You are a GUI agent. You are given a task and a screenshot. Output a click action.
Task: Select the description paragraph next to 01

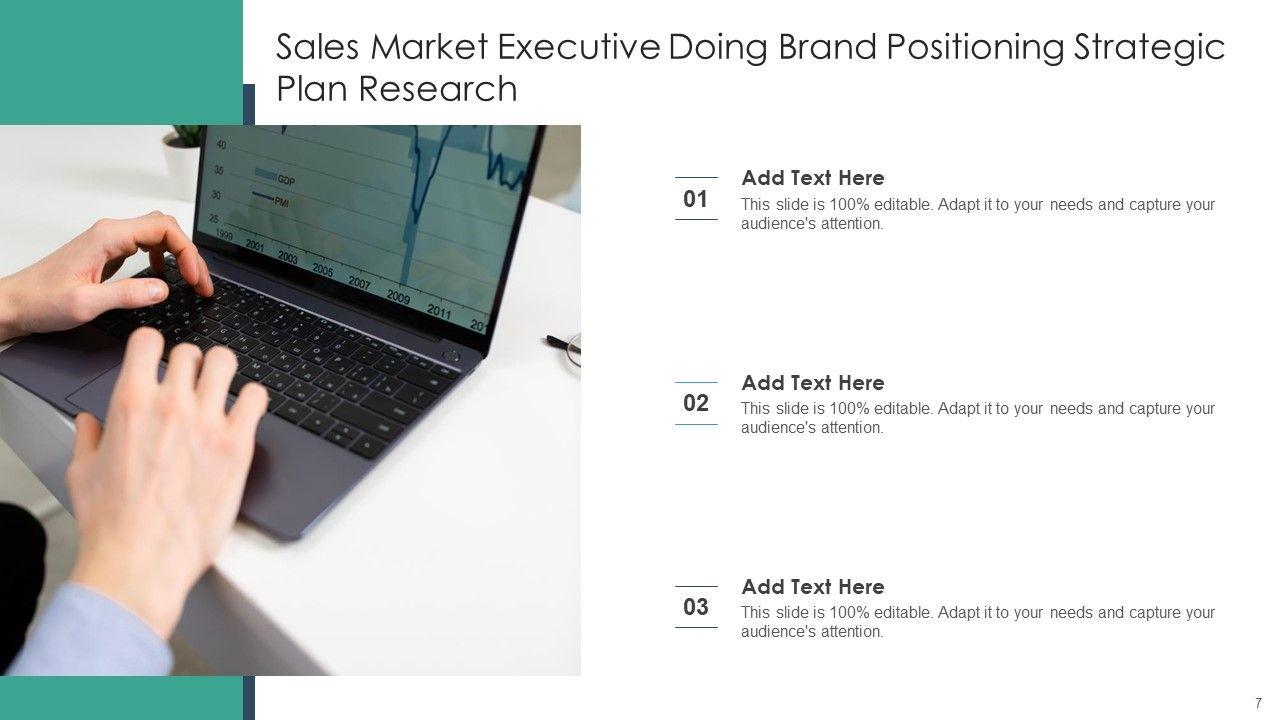[977, 214]
